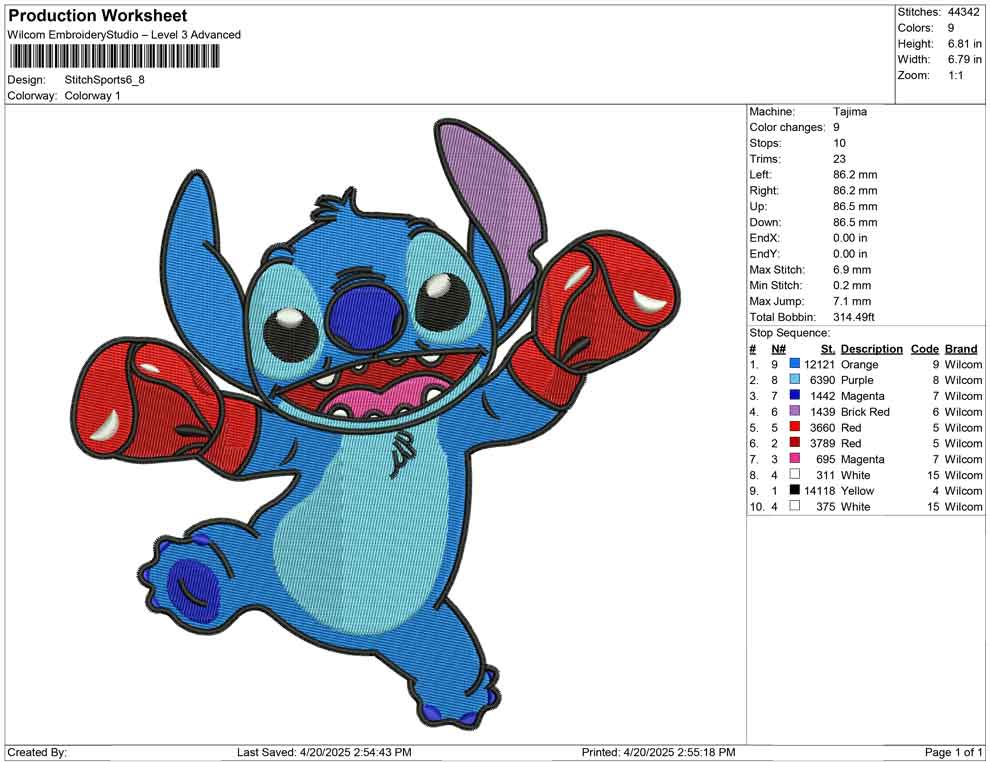
Task: Click the 'Colorway 1' value
Action: point(92,96)
